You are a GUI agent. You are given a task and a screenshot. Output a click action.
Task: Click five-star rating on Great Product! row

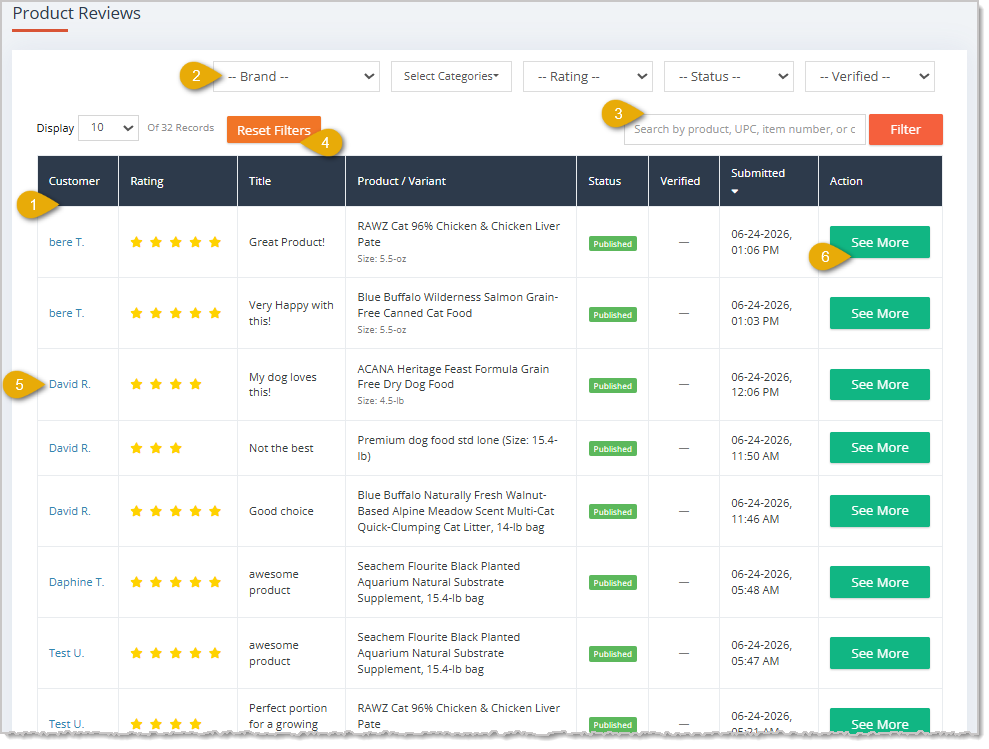(x=175, y=242)
